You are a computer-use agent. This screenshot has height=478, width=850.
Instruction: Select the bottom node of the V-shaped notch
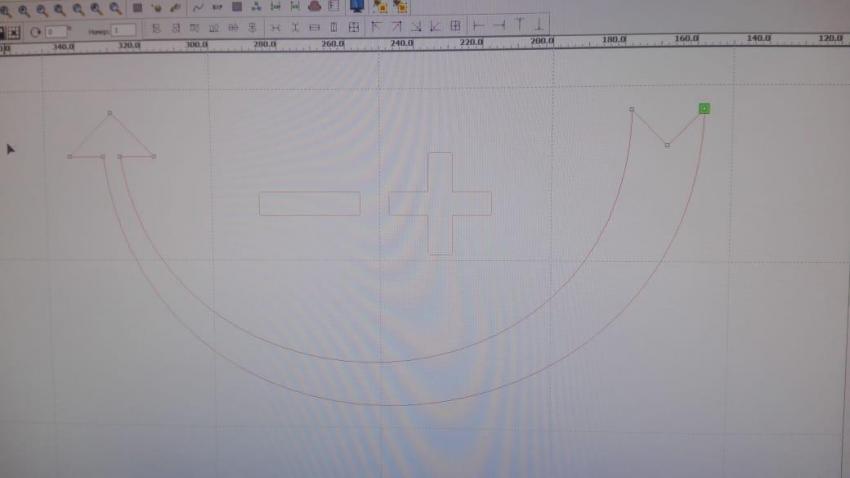click(667, 145)
